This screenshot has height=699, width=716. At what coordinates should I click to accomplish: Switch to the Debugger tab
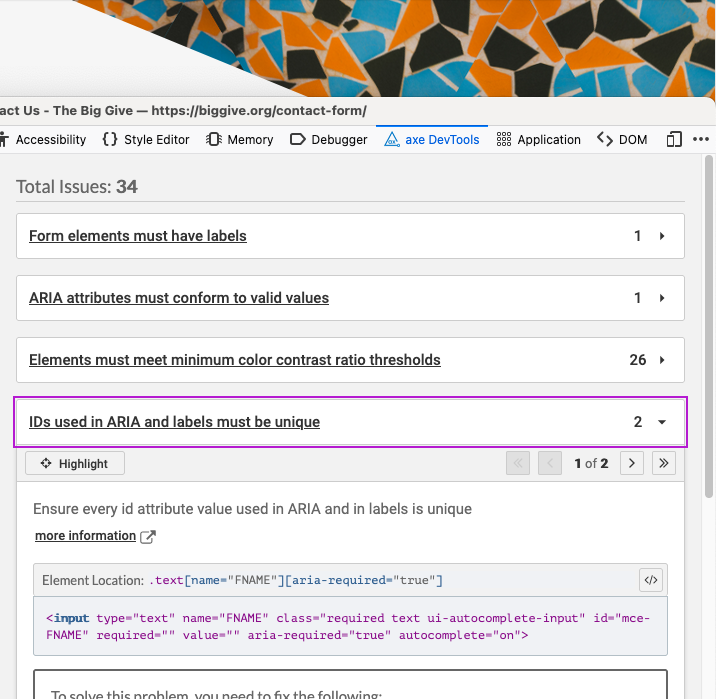coord(328,139)
